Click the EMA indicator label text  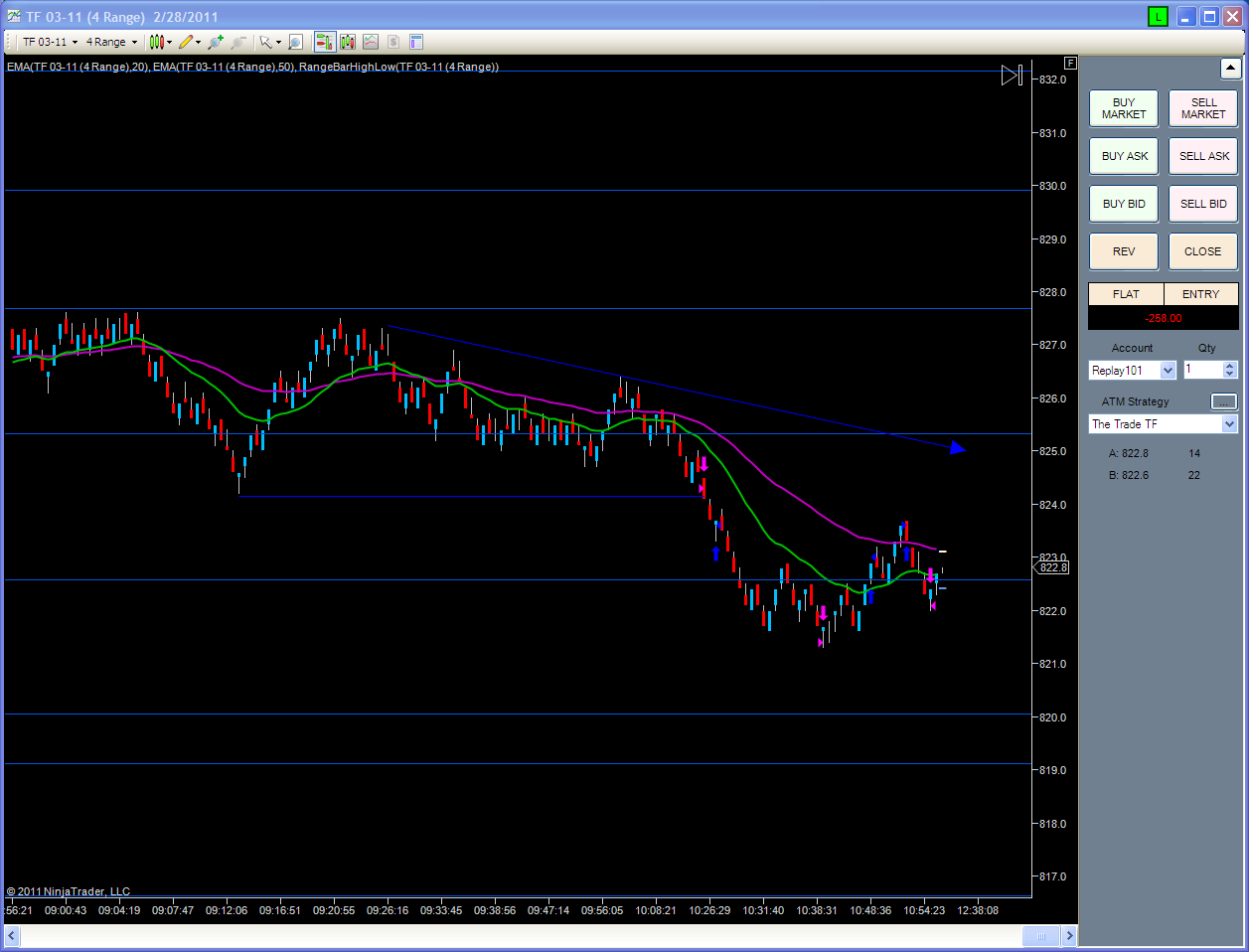point(252,67)
